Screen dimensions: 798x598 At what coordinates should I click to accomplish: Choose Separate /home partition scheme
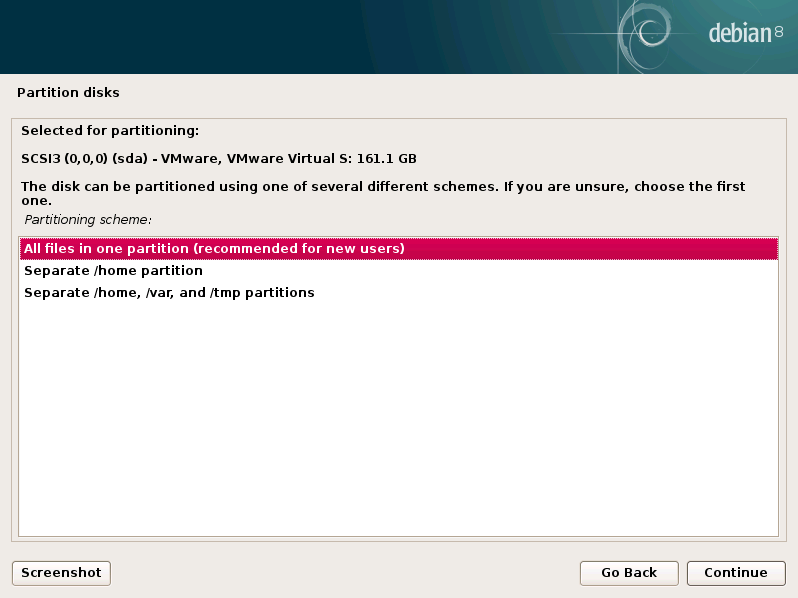(399, 271)
